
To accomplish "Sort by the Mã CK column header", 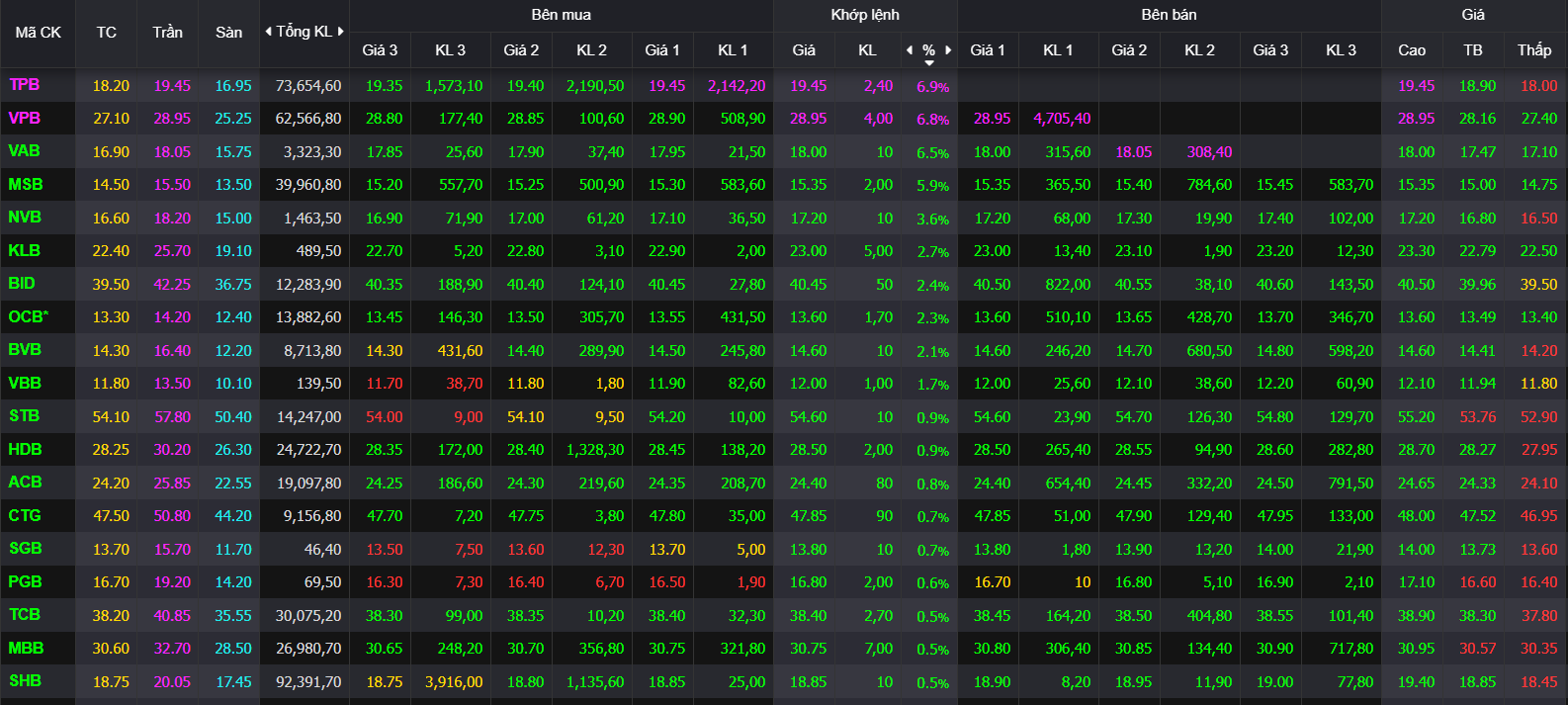I will (x=38, y=33).
